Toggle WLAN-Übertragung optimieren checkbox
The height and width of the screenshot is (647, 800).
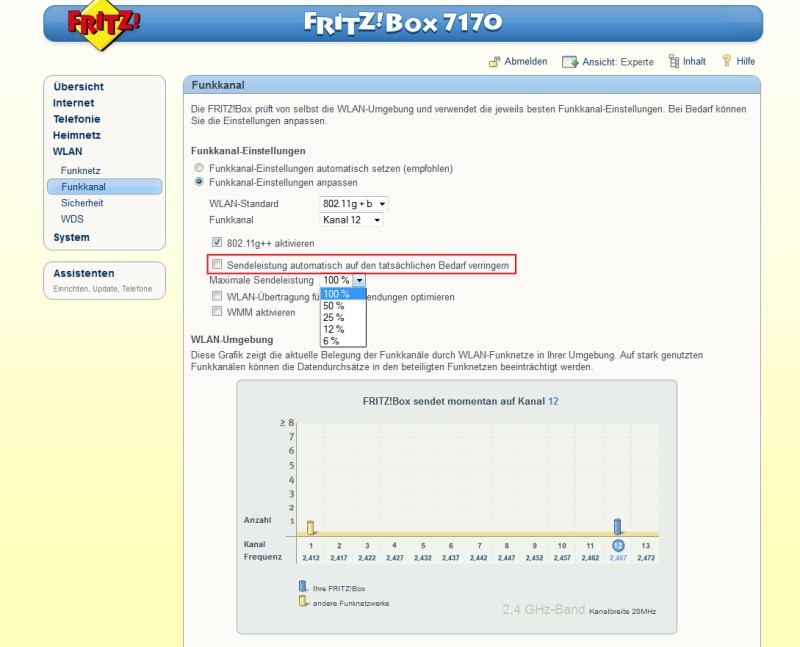coord(217,296)
